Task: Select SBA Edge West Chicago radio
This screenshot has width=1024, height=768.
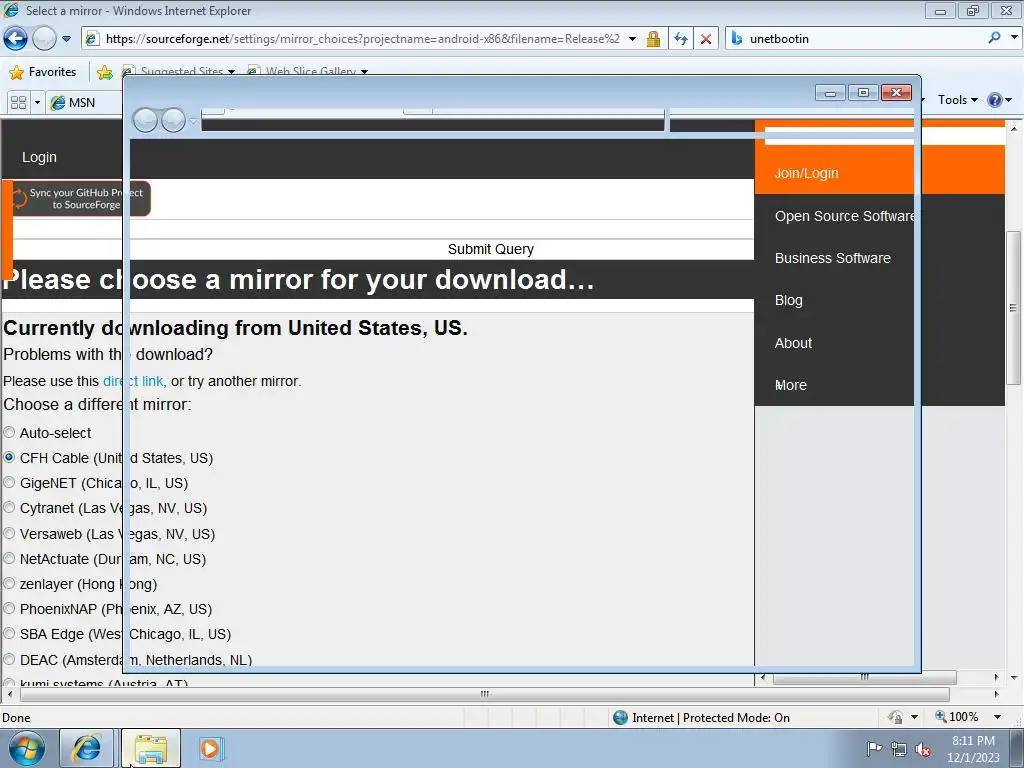Action: pyautogui.click(x=9, y=633)
